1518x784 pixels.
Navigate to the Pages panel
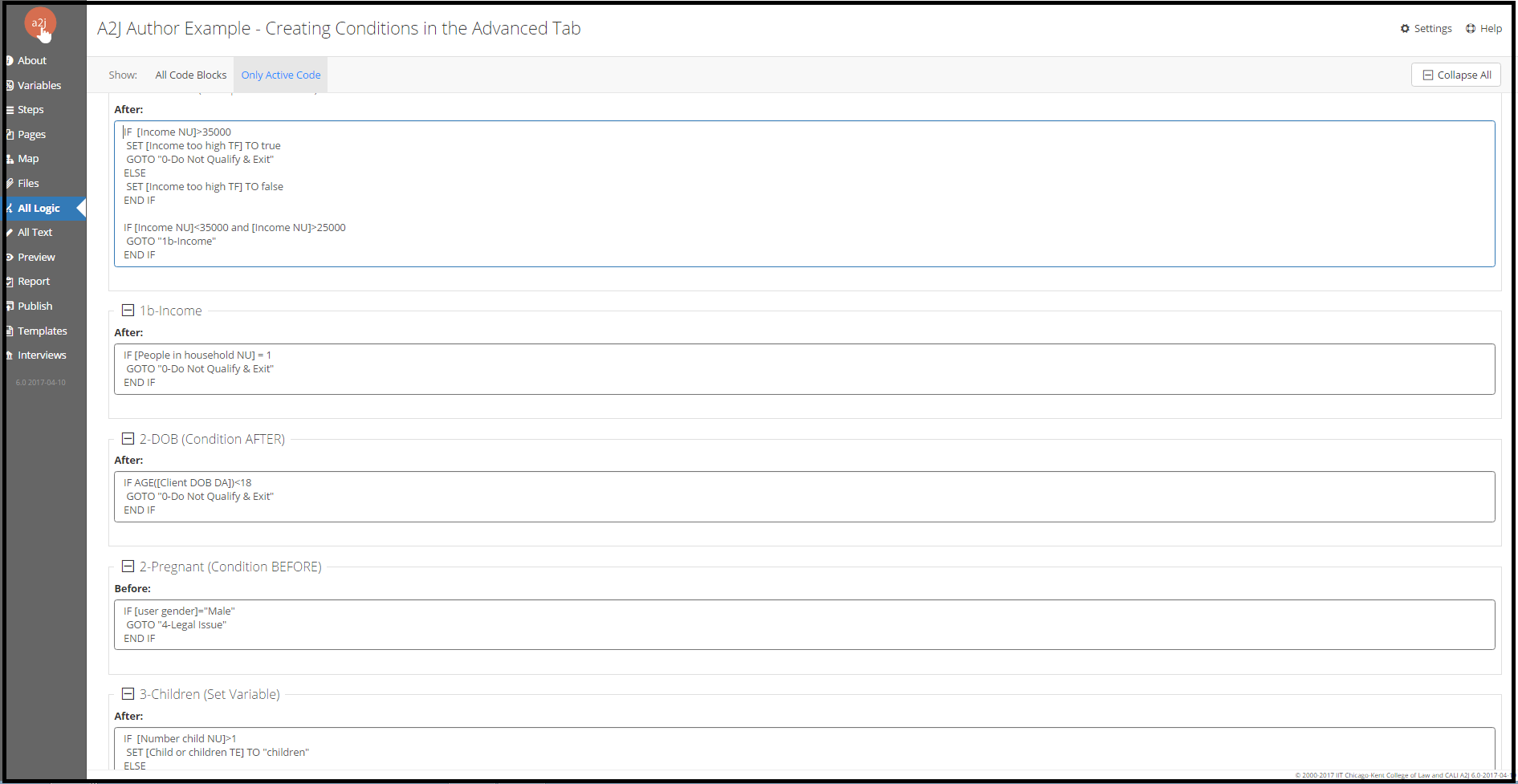tap(32, 134)
